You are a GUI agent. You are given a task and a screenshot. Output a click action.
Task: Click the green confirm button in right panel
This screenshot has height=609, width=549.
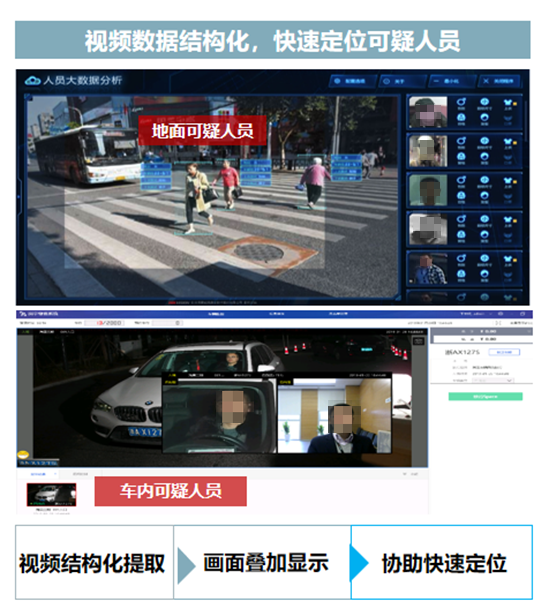tap(485, 397)
